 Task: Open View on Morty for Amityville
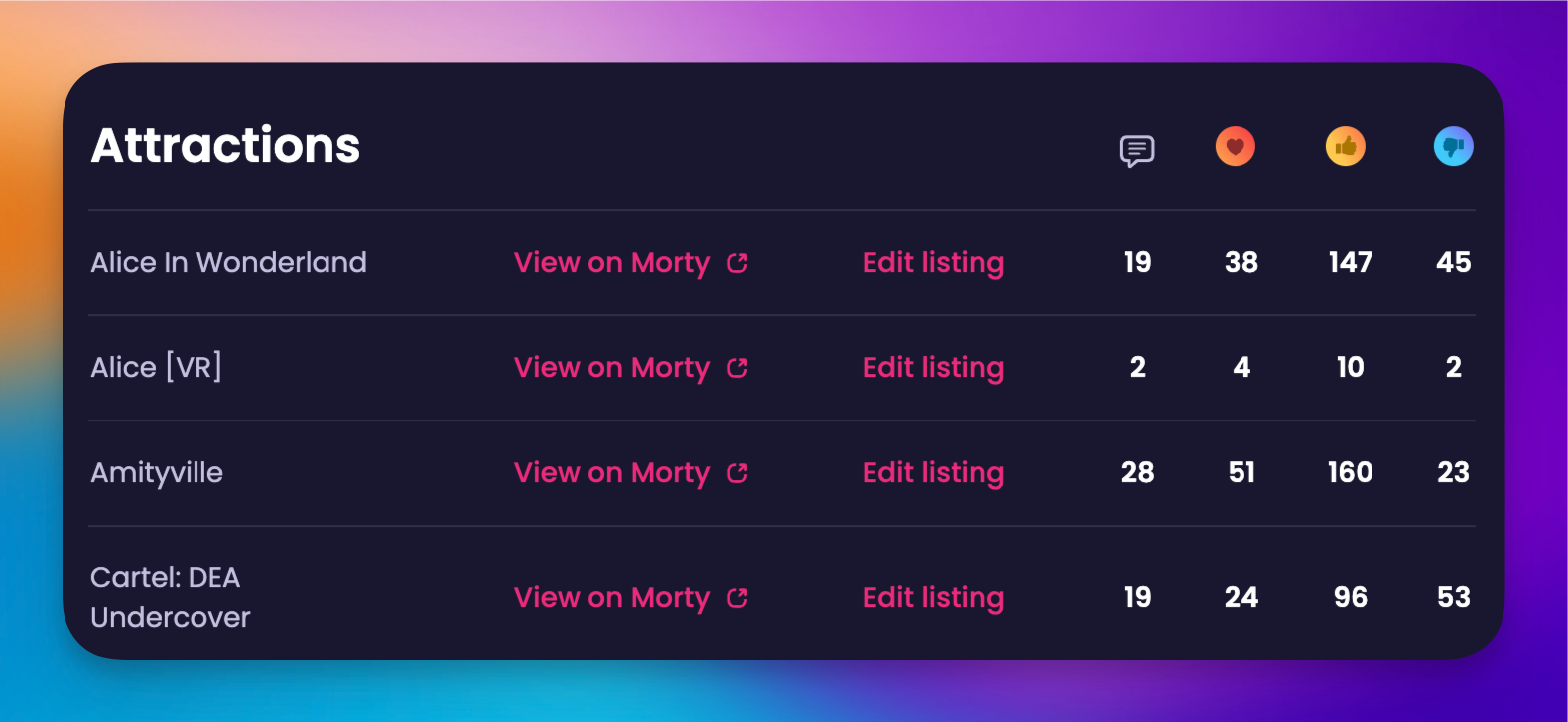[x=611, y=473]
